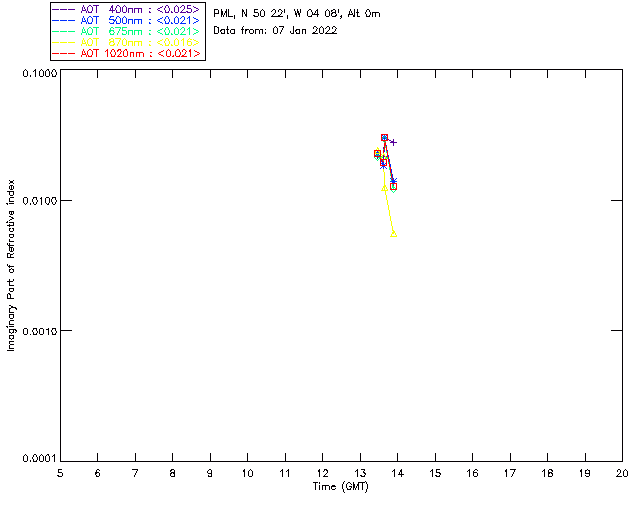Click the 0.0001 y-axis tick label
The height and width of the screenshot is (512, 640).
click(37, 459)
